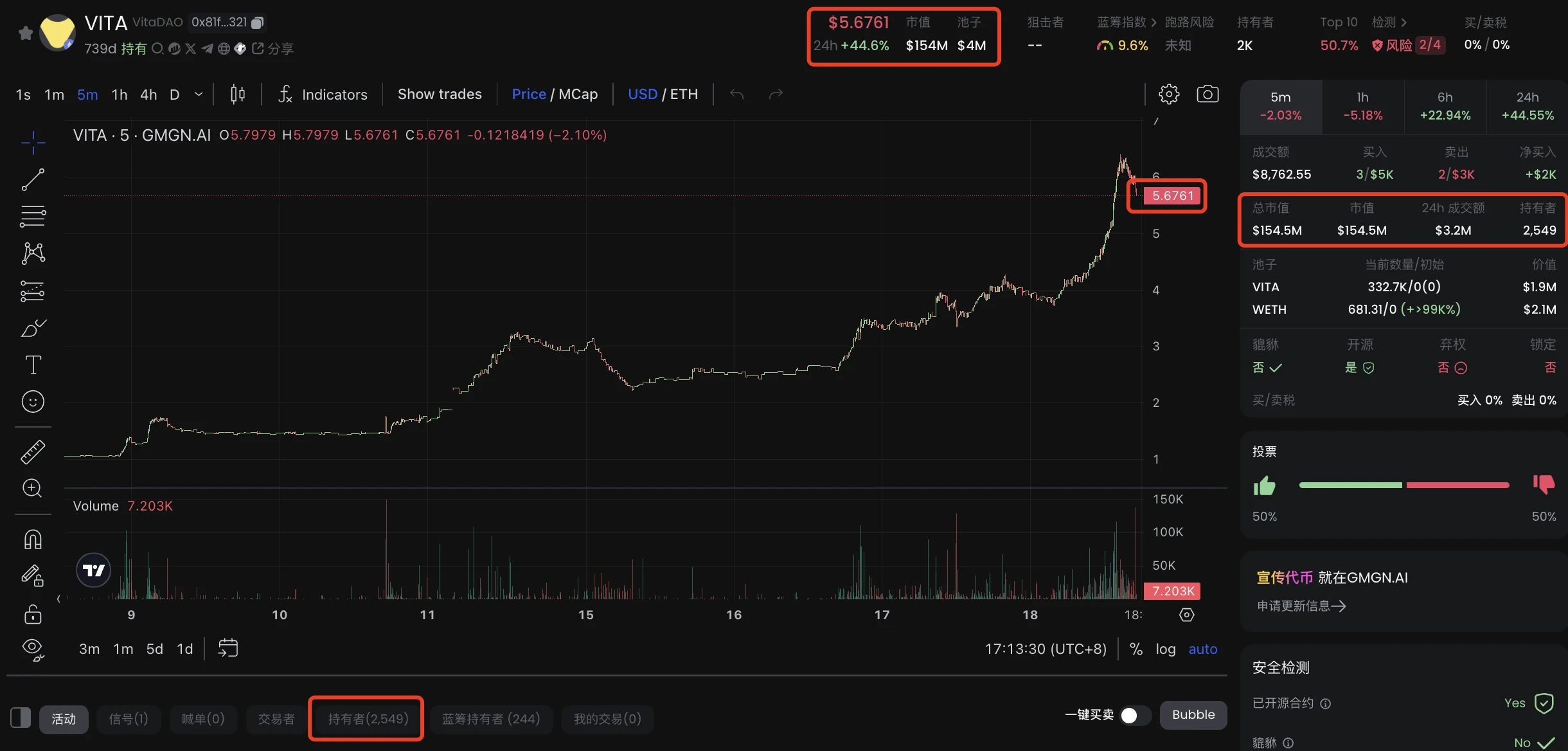Screen dimensions: 1568x751
Task: Open the 申请更新信息 link
Action: pos(1301,606)
